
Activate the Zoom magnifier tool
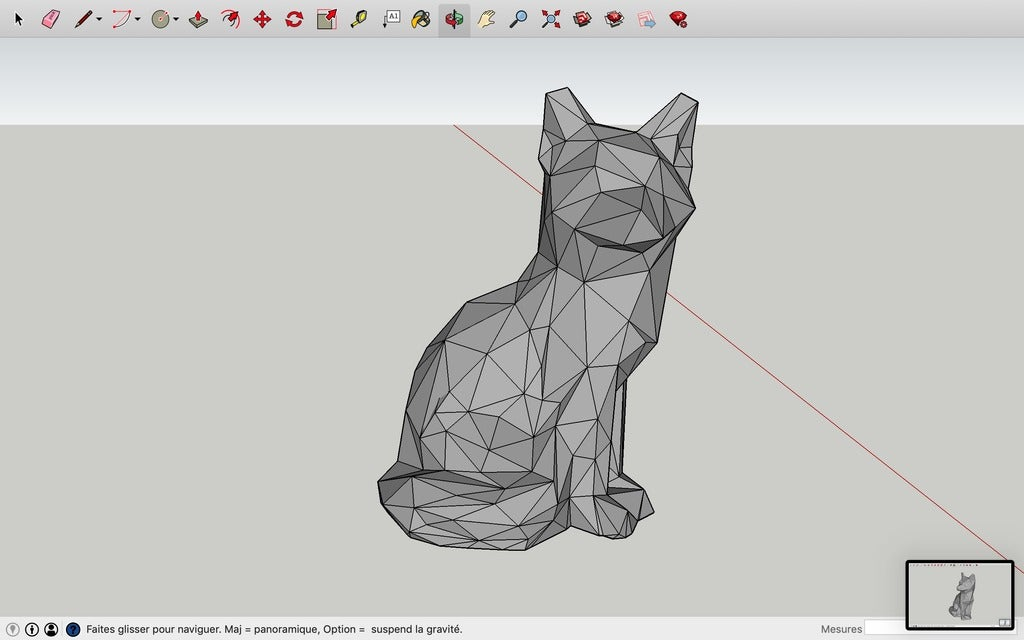click(517, 18)
